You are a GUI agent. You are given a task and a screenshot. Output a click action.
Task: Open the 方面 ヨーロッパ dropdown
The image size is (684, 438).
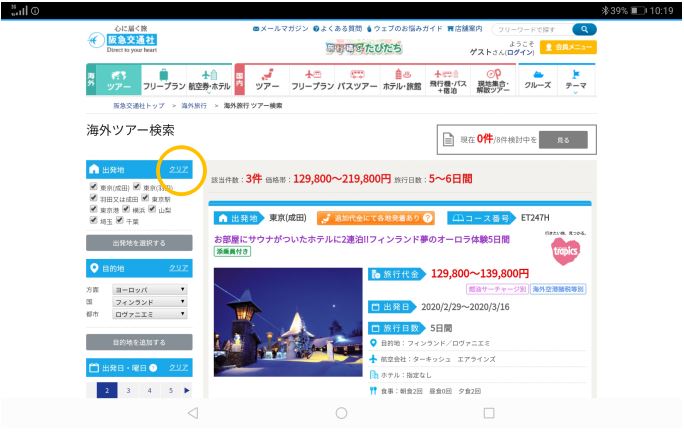149,289
